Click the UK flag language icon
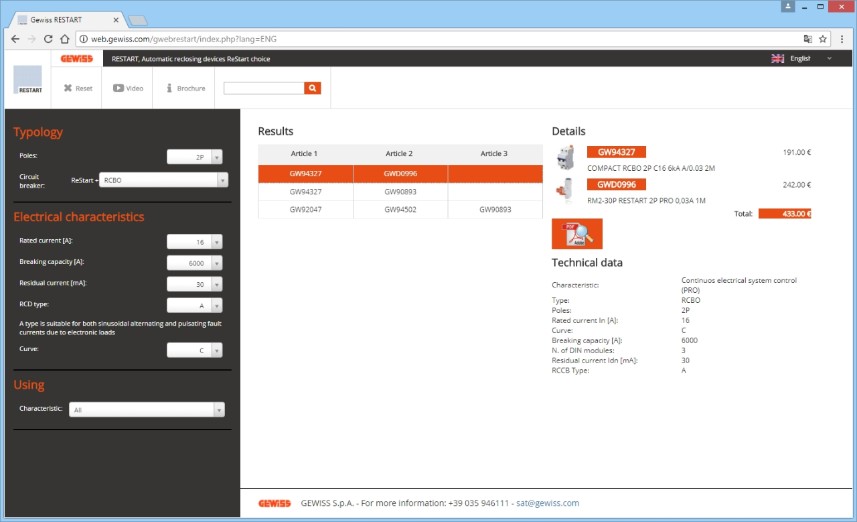Image resolution: width=857 pixels, height=522 pixels. [777, 58]
